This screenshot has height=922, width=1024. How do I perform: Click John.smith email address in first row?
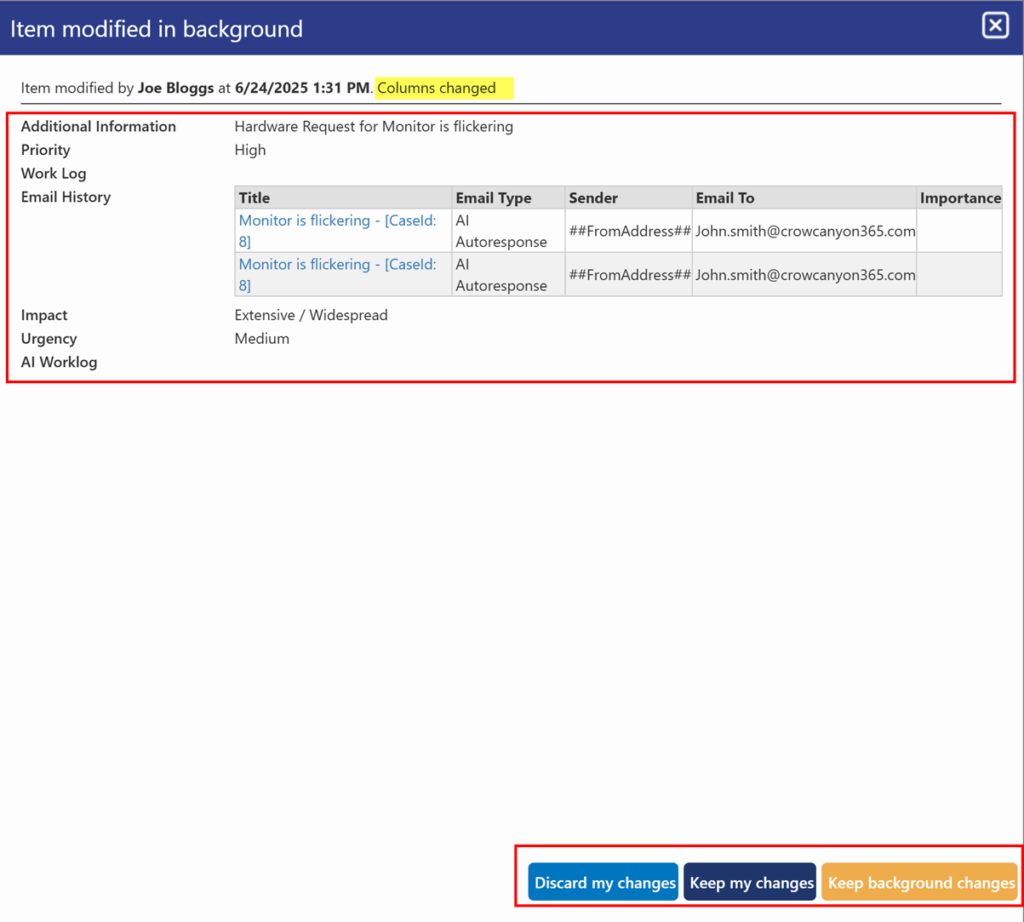(805, 230)
